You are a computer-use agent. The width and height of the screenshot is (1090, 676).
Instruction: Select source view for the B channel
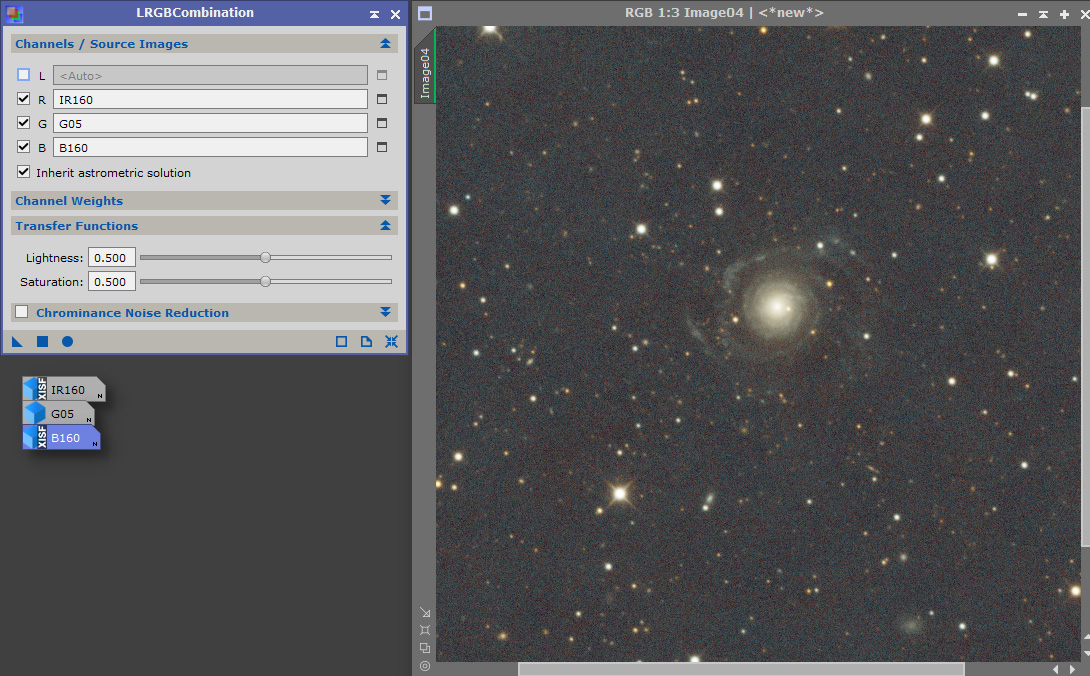382,147
